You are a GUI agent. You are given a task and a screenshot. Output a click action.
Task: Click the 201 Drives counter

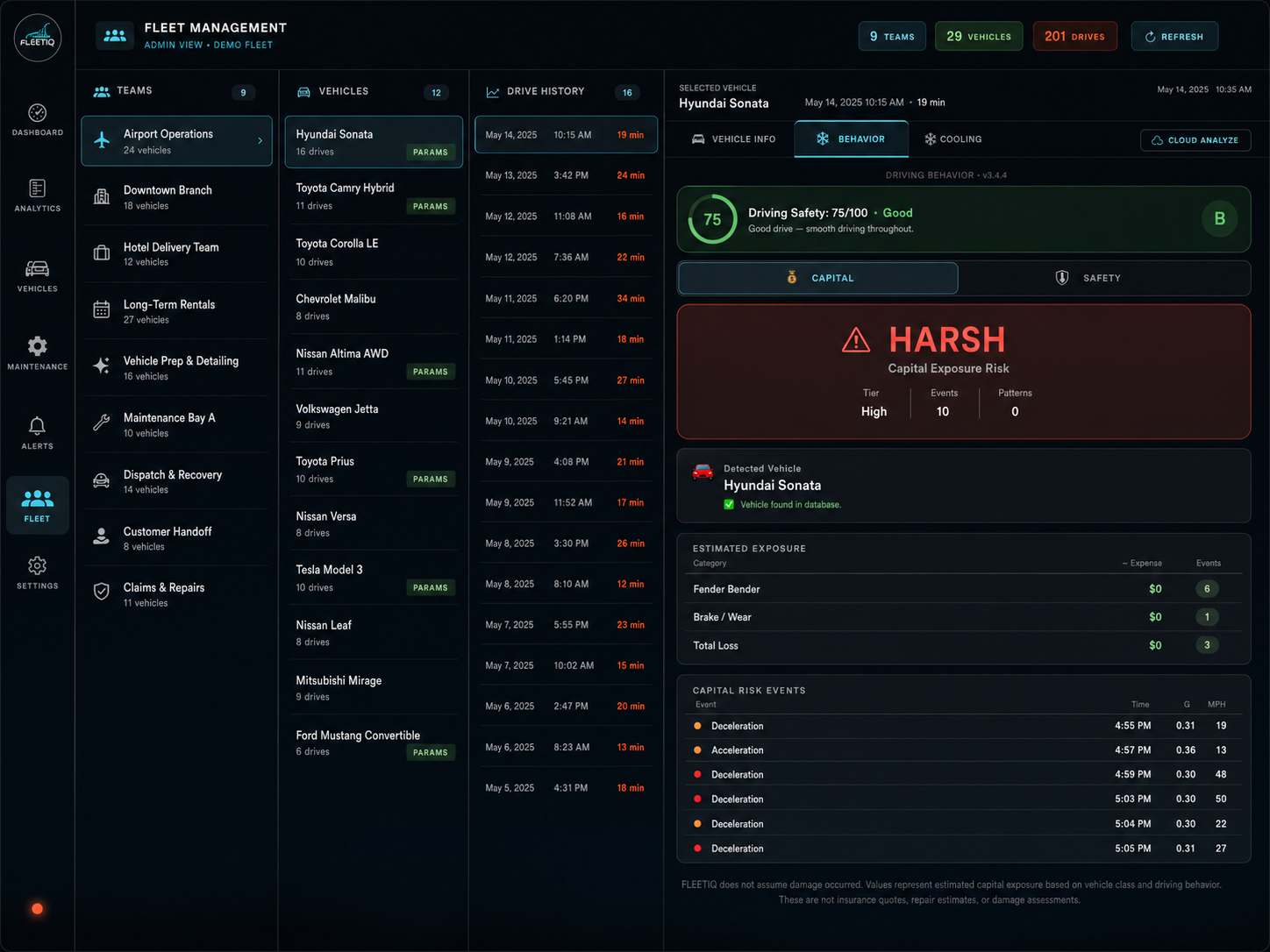[x=1074, y=37]
